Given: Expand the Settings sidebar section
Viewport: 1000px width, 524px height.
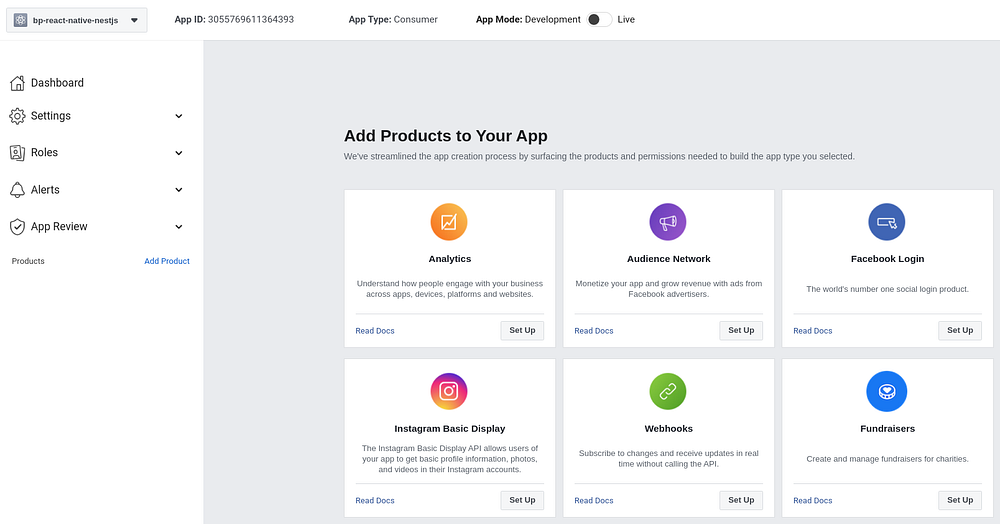Looking at the screenshot, I should click(x=179, y=116).
